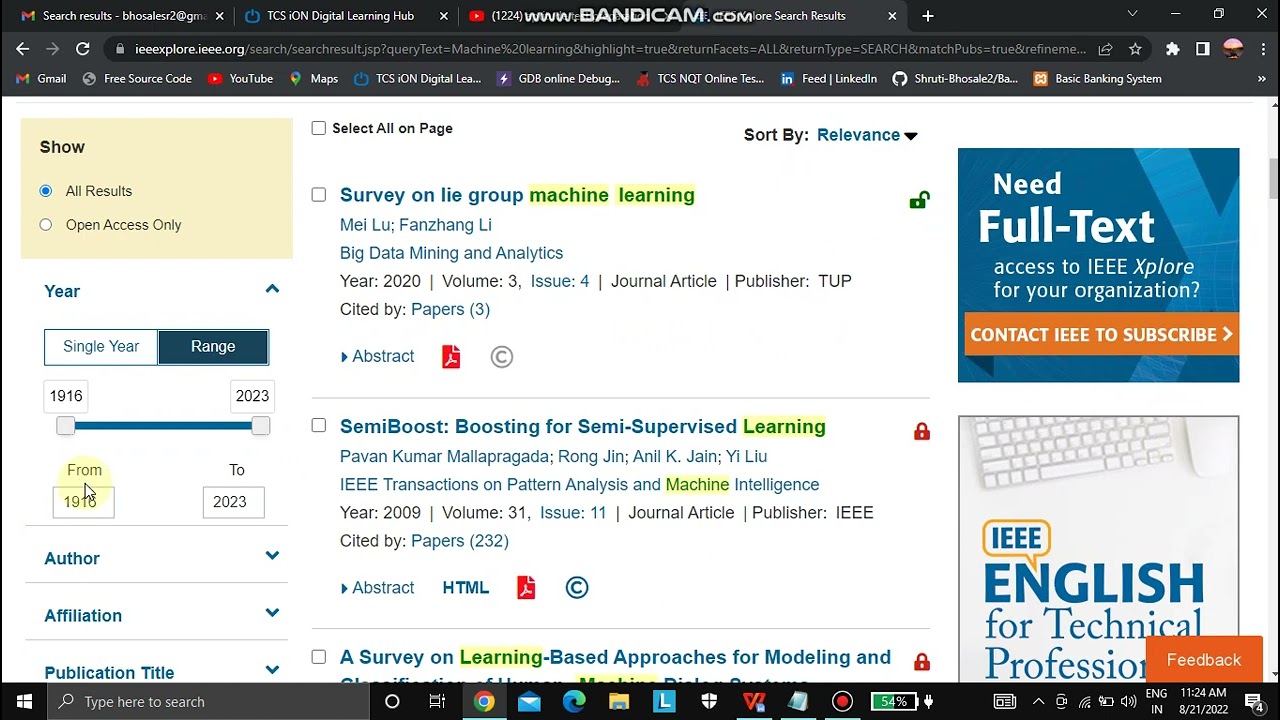The image size is (1280, 720).
Task: Open Chrome from taskbar
Action: (x=483, y=702)
